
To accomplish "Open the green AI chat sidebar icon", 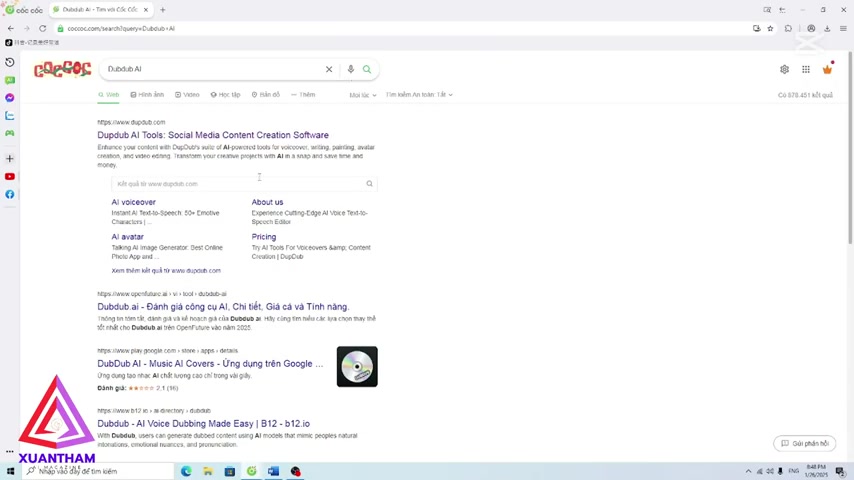I will click(x=10, y=80).
